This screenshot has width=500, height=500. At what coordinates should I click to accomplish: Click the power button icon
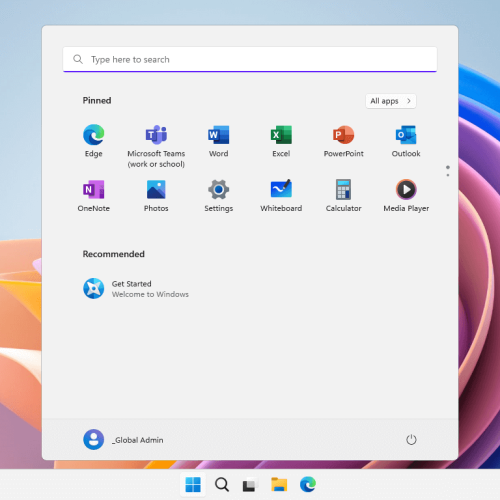[x=411, y=440]
